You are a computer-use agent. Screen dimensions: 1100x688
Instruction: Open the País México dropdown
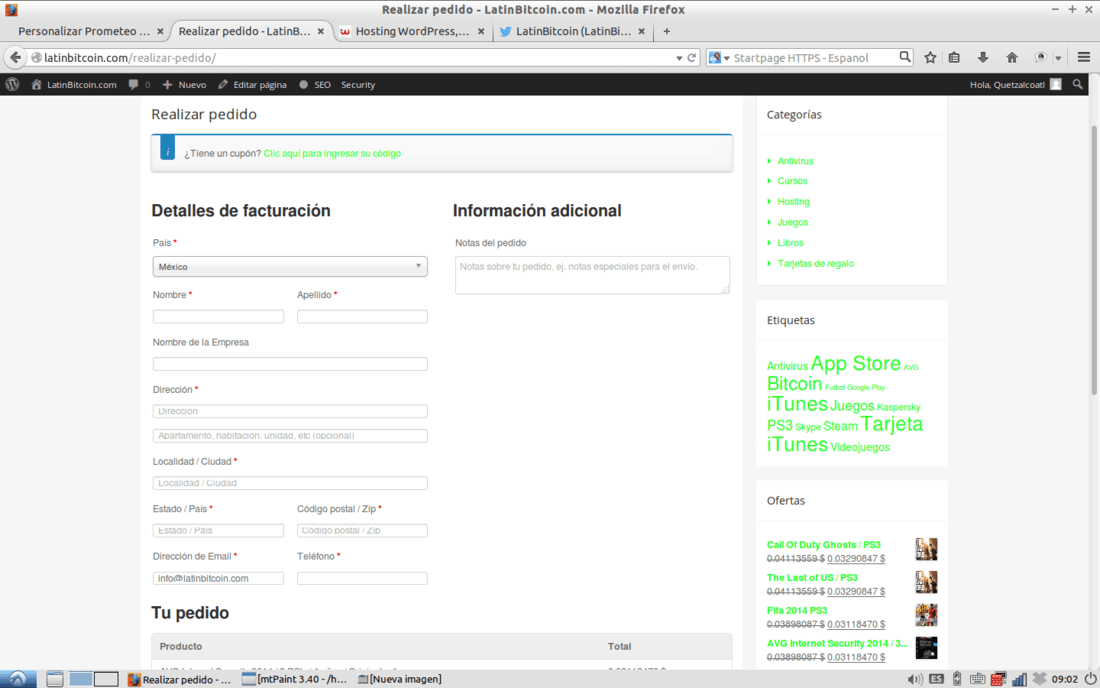(x=290, y=267)
